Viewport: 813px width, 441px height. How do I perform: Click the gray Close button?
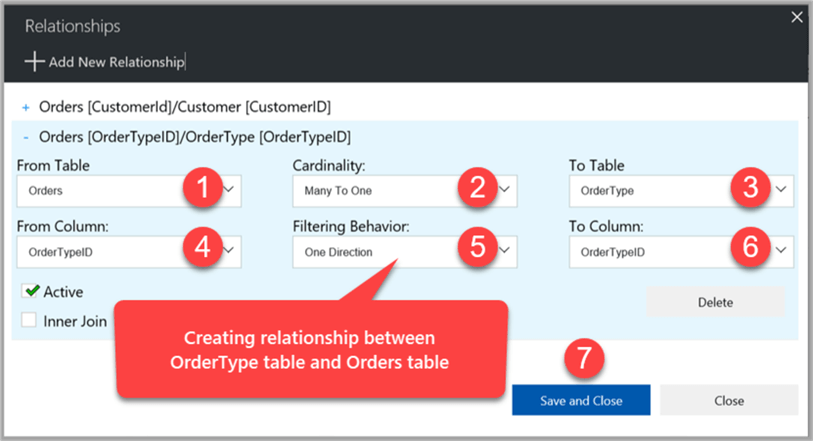[729, 400]
